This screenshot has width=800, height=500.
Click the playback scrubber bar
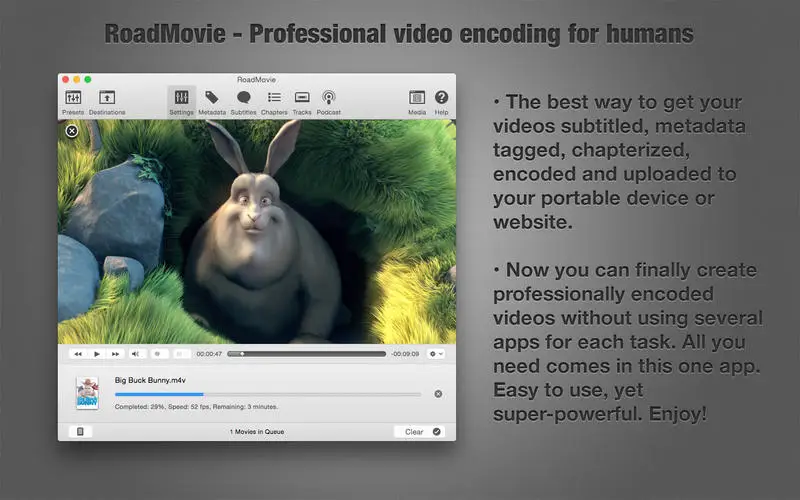click(307, 354)
